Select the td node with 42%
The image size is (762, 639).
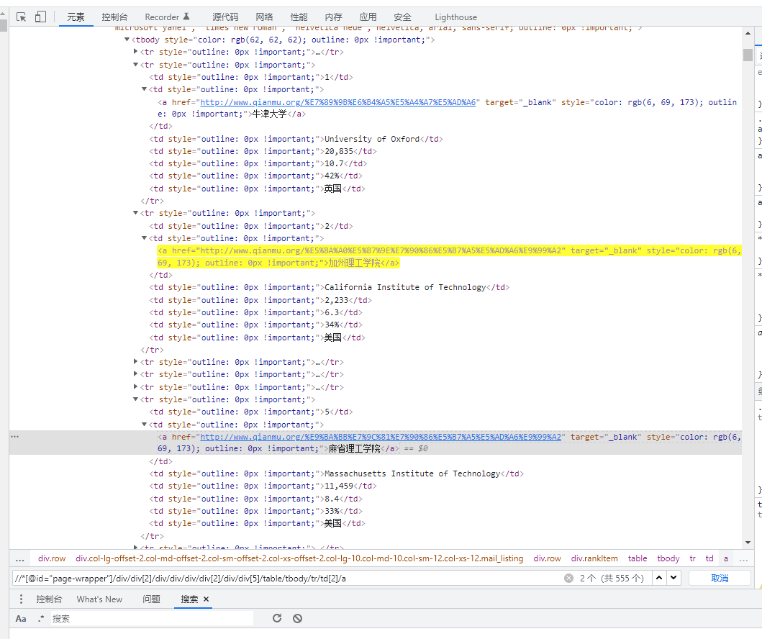256,176
